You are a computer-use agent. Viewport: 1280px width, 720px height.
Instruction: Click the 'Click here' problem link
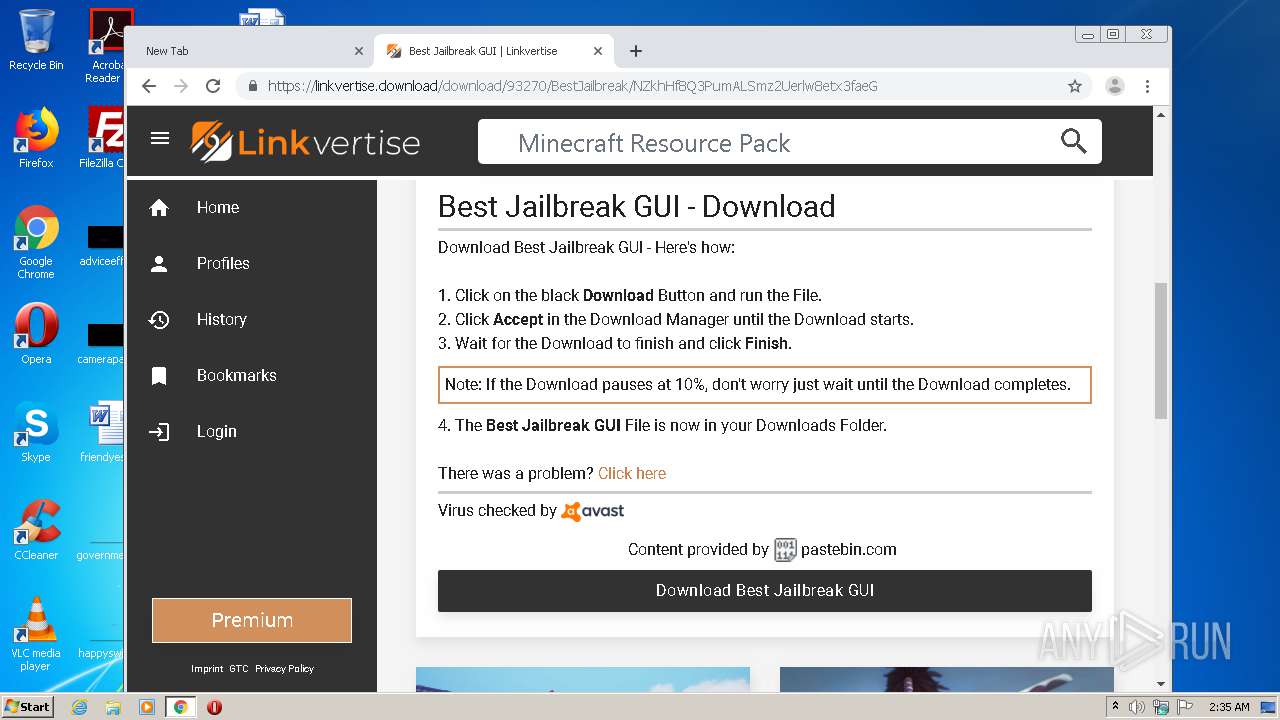click(x=632, y=473)
